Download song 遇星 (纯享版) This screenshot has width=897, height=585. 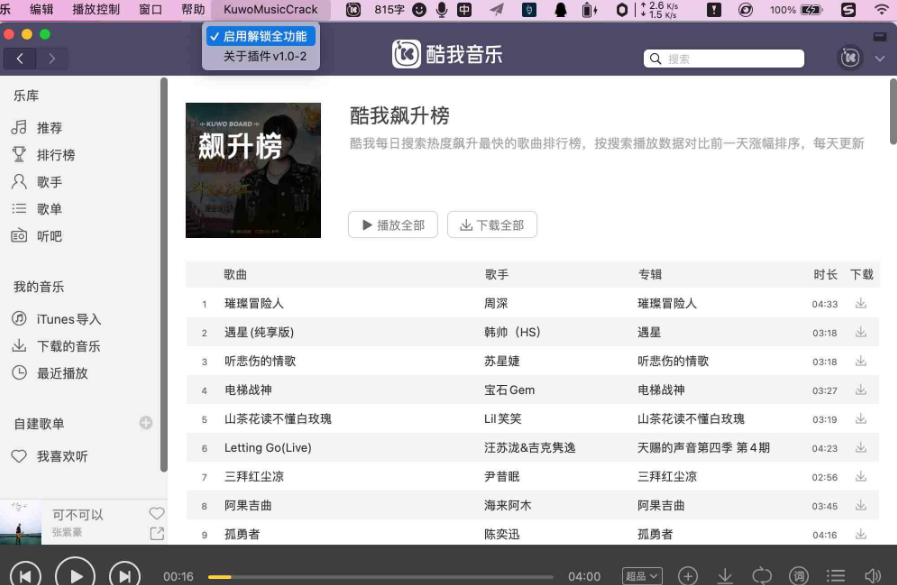(x=860, y=332)
